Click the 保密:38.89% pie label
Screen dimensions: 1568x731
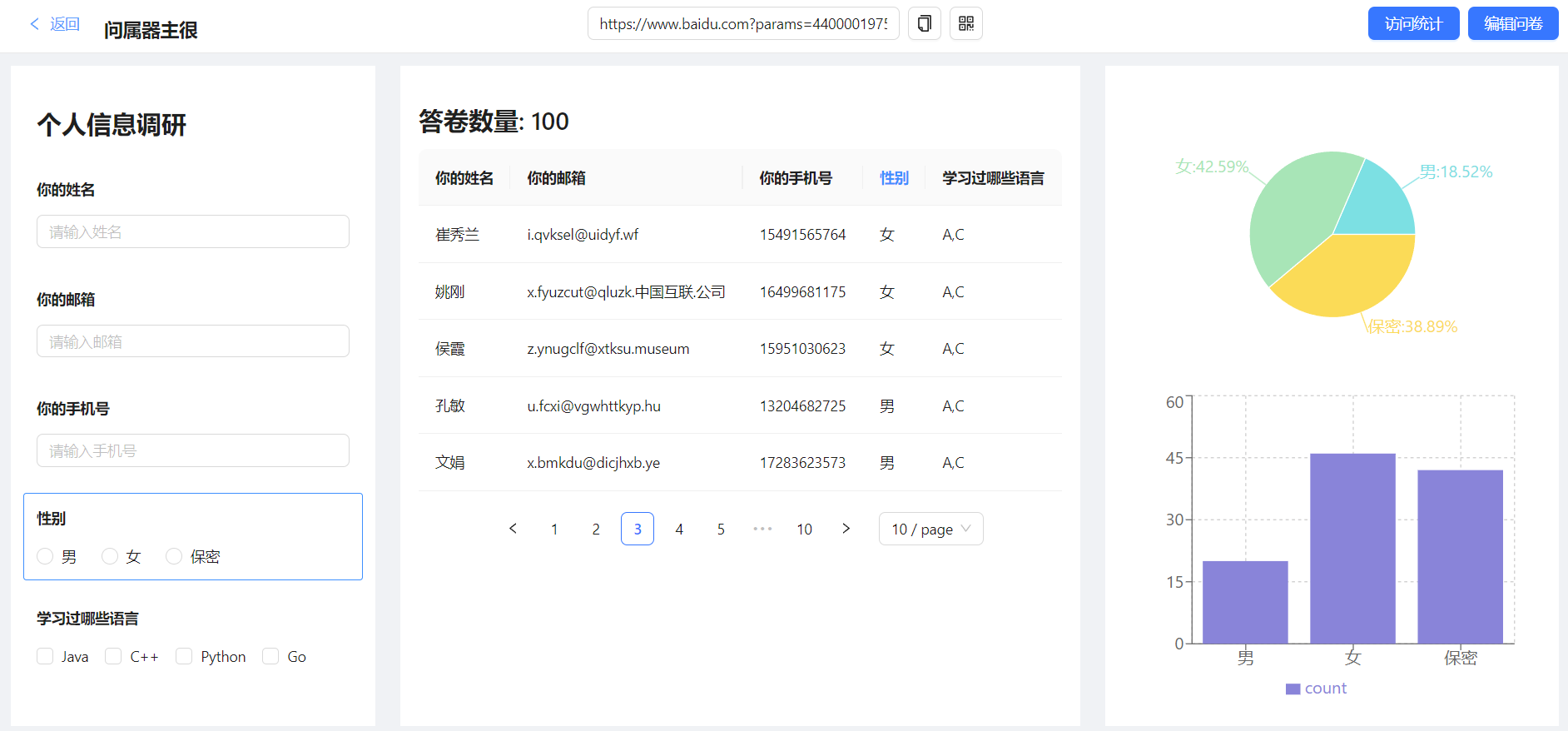click(1412, 326)
